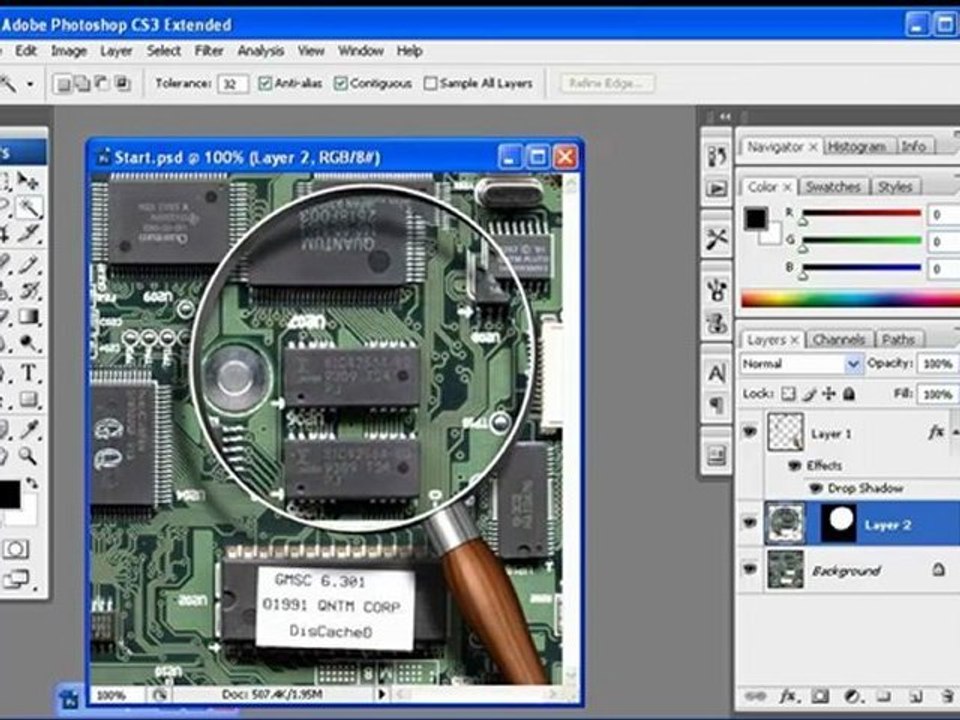Open the History panel dock icon
960x720 pixels.
[716, 156]
